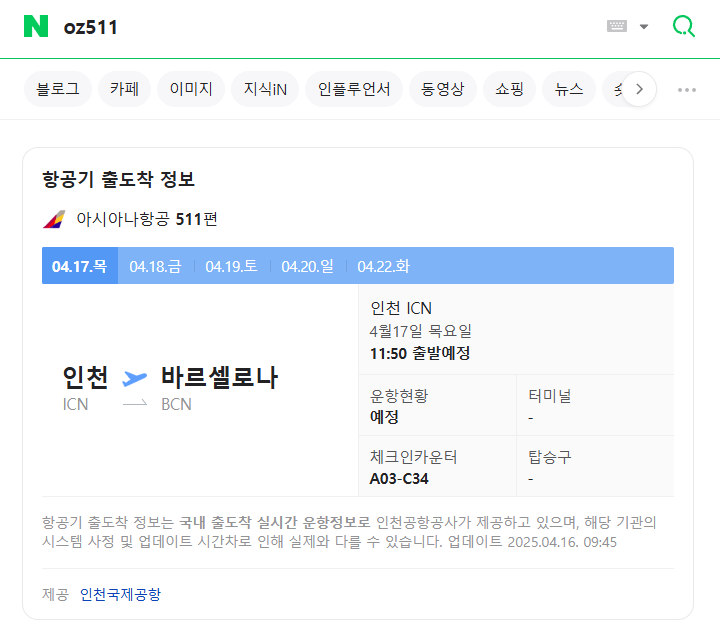This screenshot has width=720, height=639.
Task: Select the 04.17.목 date tab
Action: point(80,266)
